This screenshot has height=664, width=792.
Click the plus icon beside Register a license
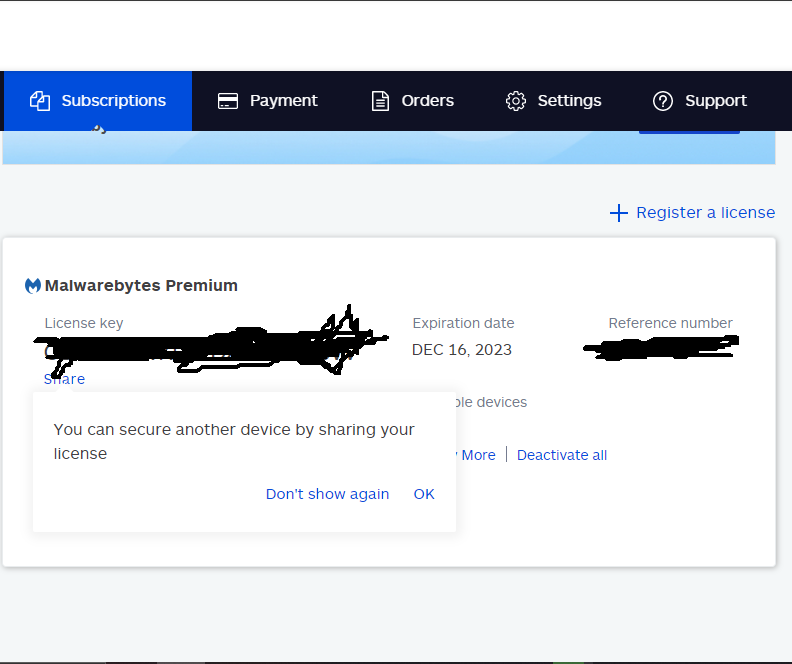click(x=619, y=213)
